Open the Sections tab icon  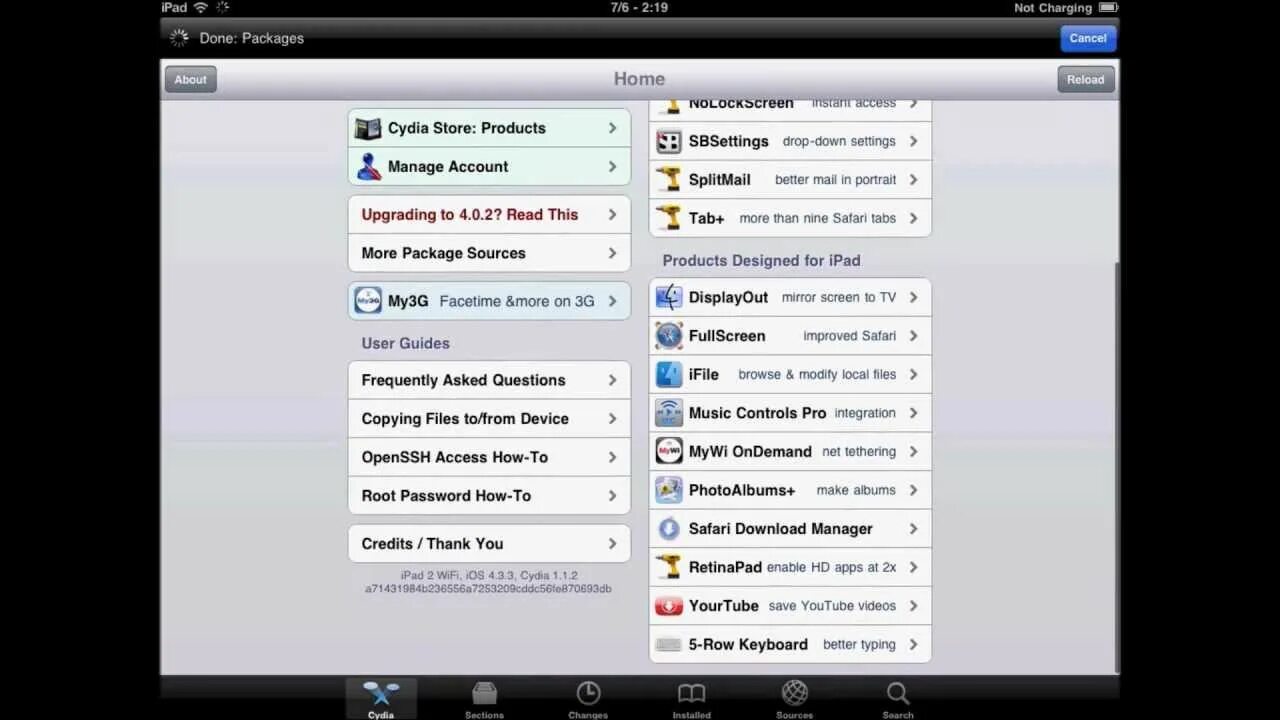pos(485,693)
